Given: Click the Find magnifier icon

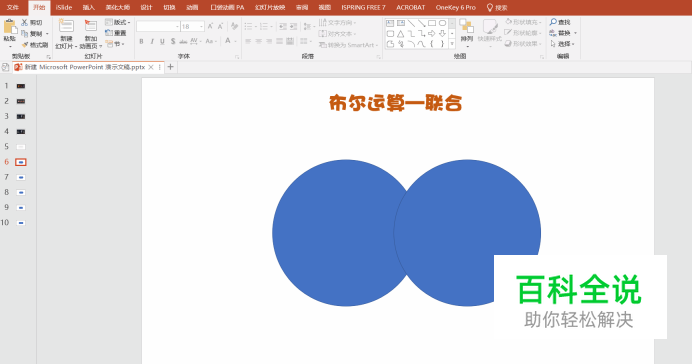Looking at the screenshot, I should tap(553, 22).
